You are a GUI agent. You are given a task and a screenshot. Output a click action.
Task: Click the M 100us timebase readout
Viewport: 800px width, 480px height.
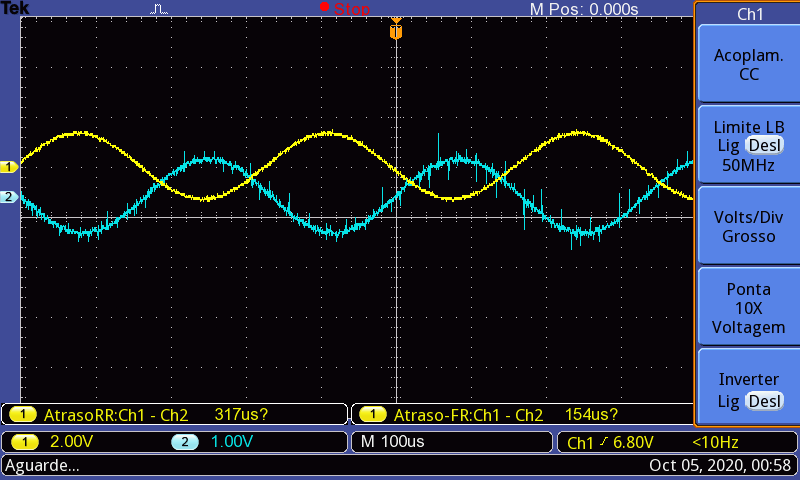[x=392, y=441]
